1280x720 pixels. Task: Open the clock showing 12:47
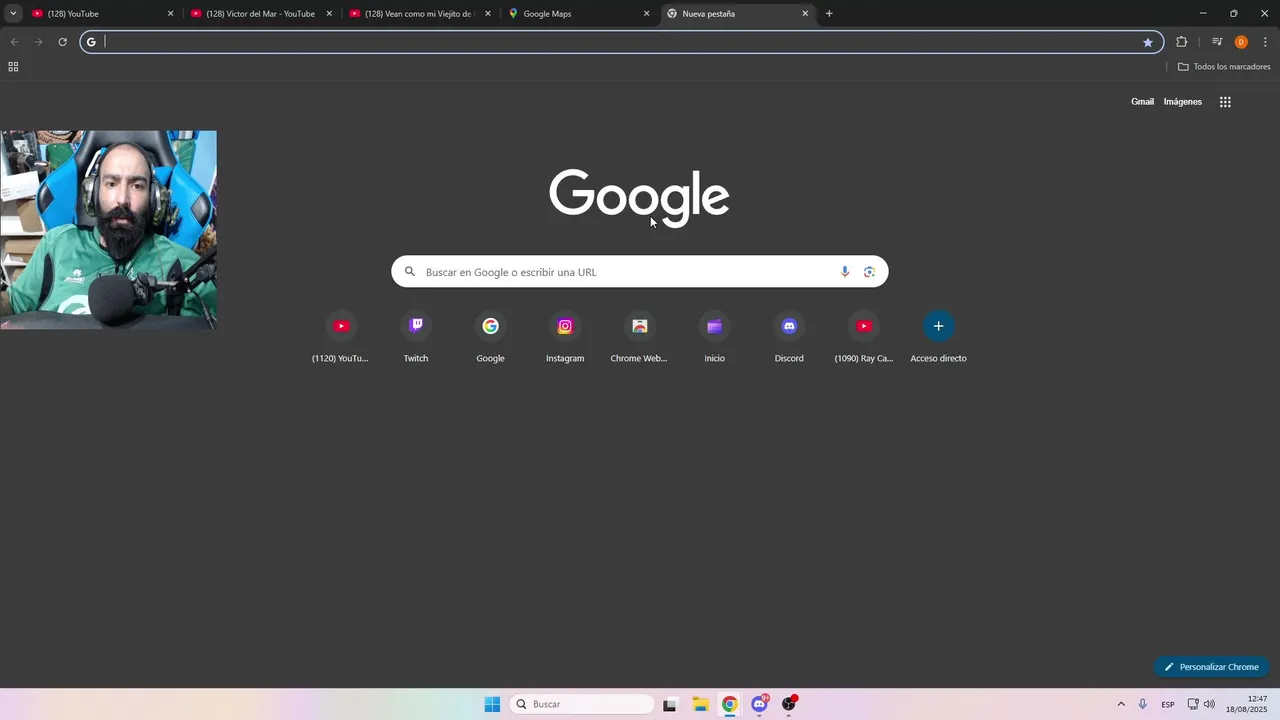tap(1249, 704)
